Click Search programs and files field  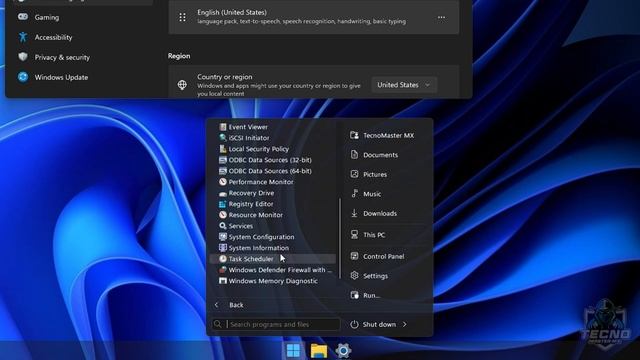[x=276, y=324]
